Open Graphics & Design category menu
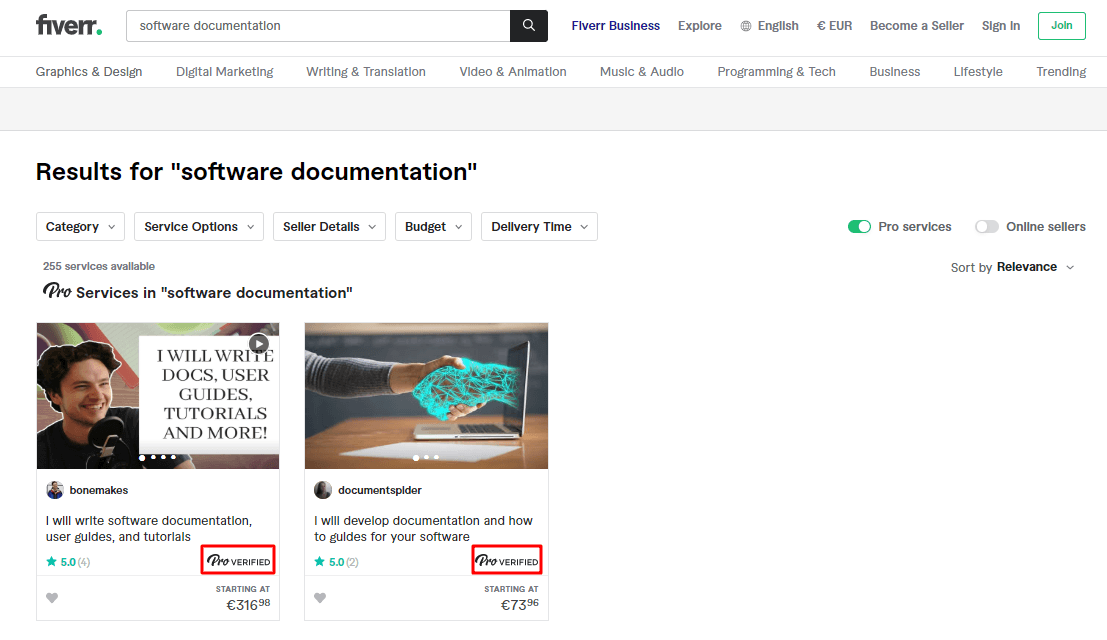Image resolution: width=1107 pixels, height=640 pixels. [89, 72]
